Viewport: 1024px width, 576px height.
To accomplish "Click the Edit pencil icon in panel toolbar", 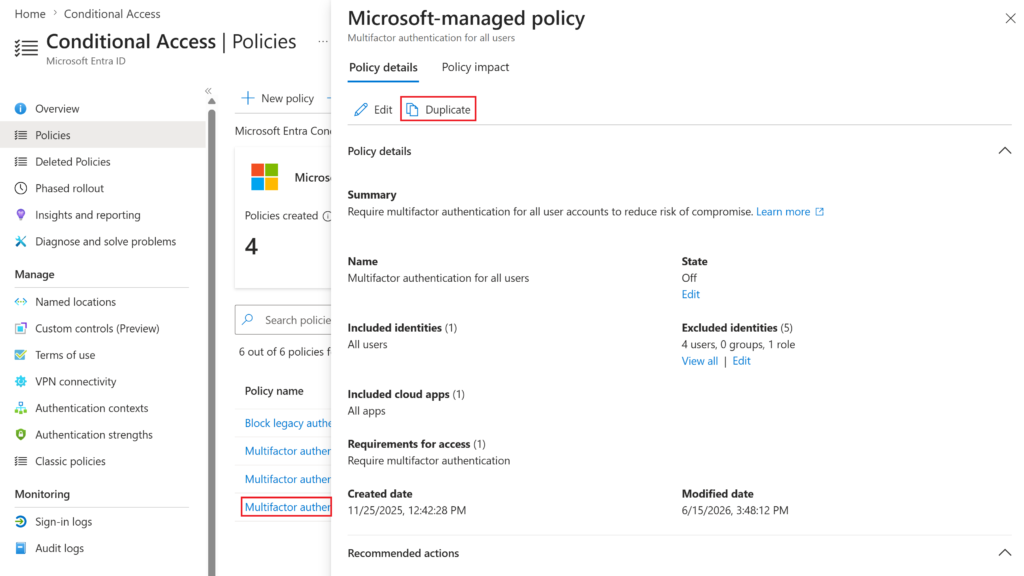I will click(x=361, y=109).
